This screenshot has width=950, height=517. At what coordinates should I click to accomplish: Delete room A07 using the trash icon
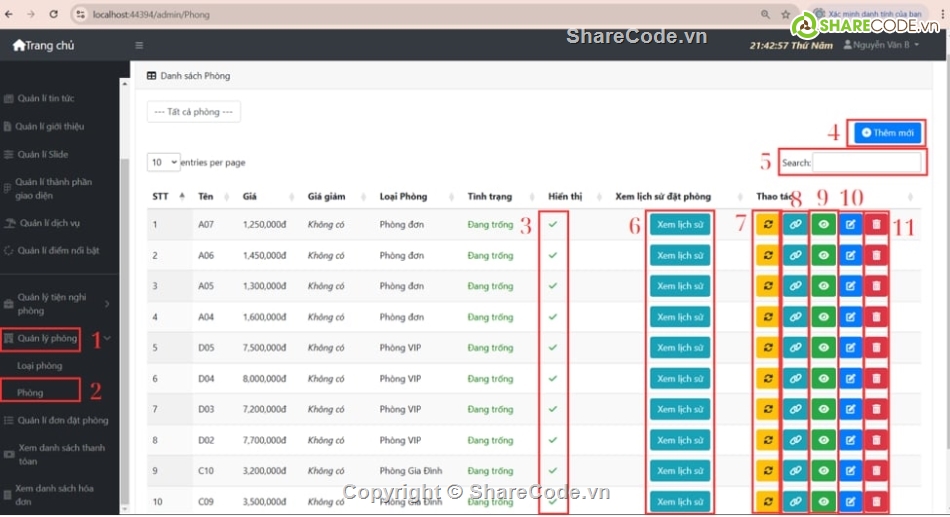click(x=876, y=224)
